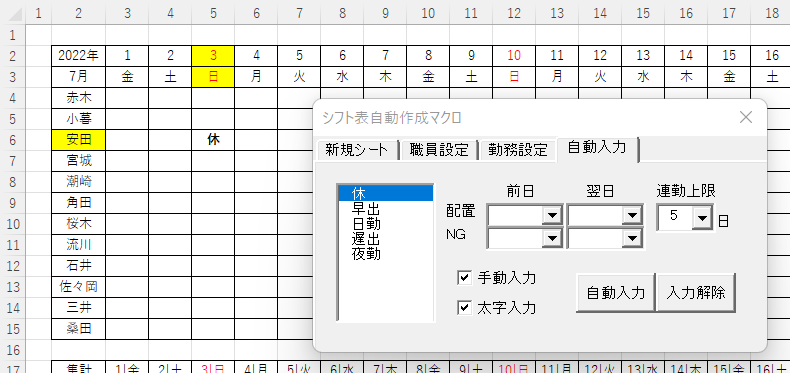This screenshot has height=373, width=790.
Task: Switch to the 職員設定 tab
Action: click(x=439, y=150)
